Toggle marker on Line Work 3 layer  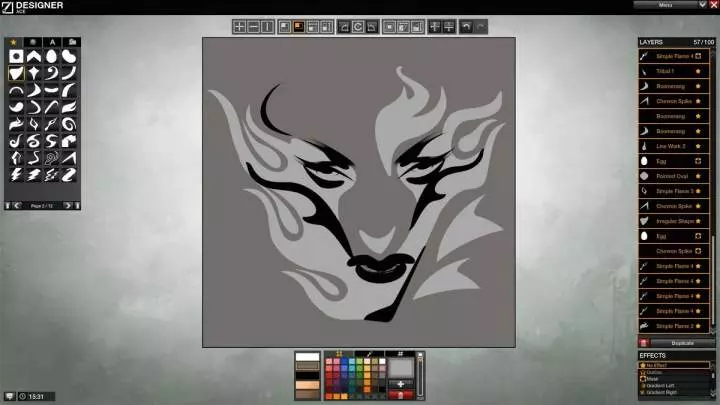(697, 146)
